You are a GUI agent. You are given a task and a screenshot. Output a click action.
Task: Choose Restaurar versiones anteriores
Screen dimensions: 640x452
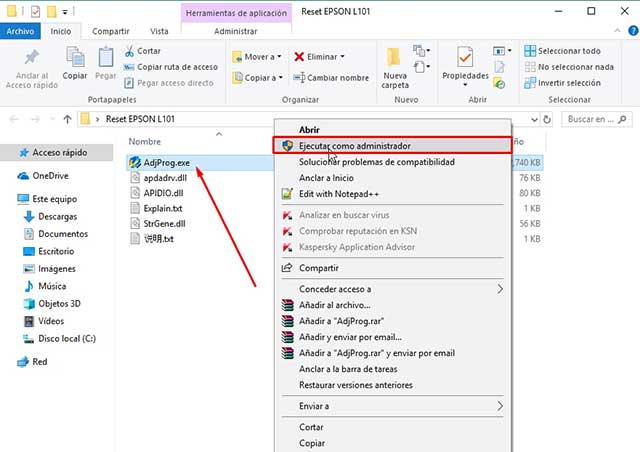point(392,385)
